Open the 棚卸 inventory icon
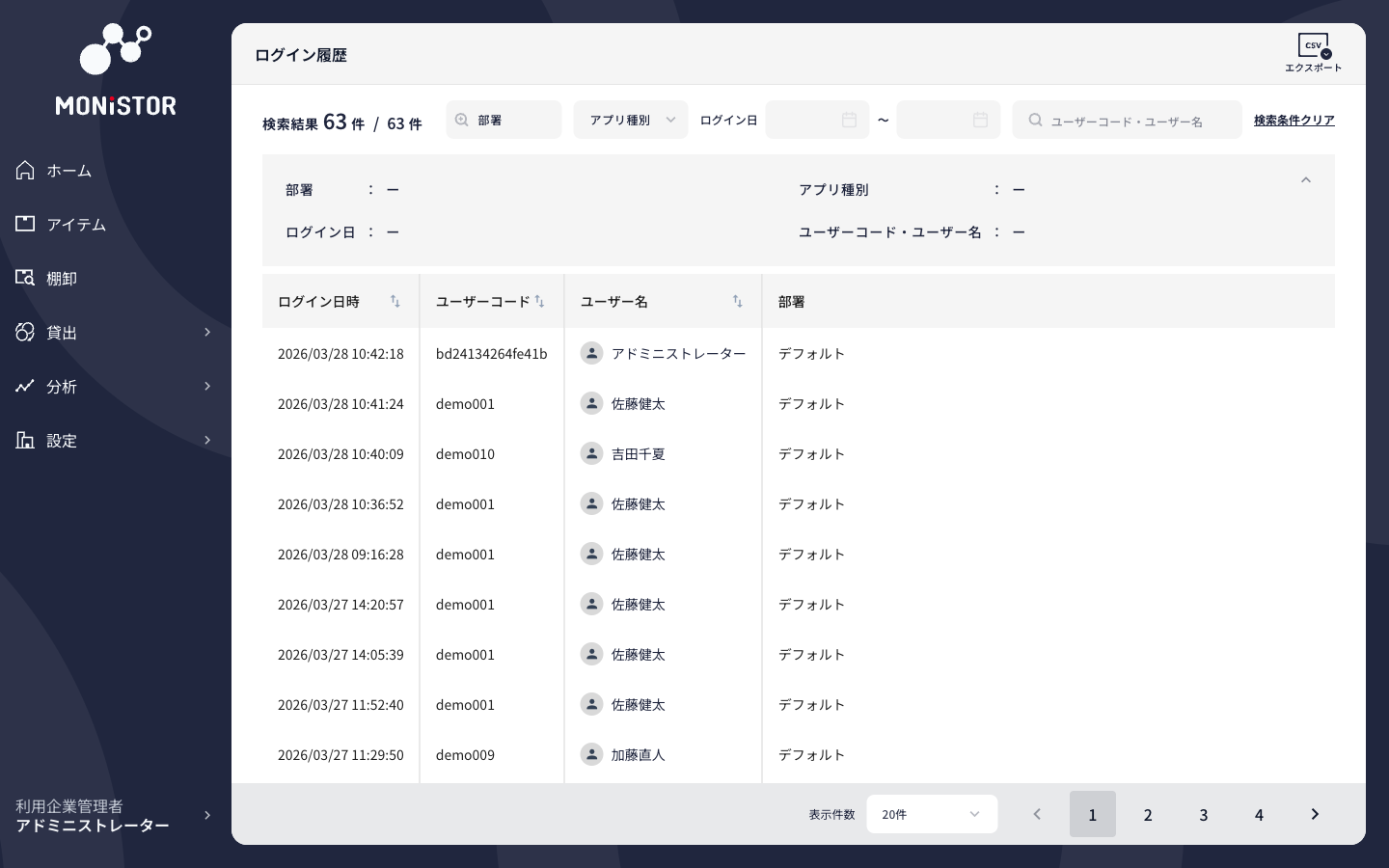 (24, 278)
